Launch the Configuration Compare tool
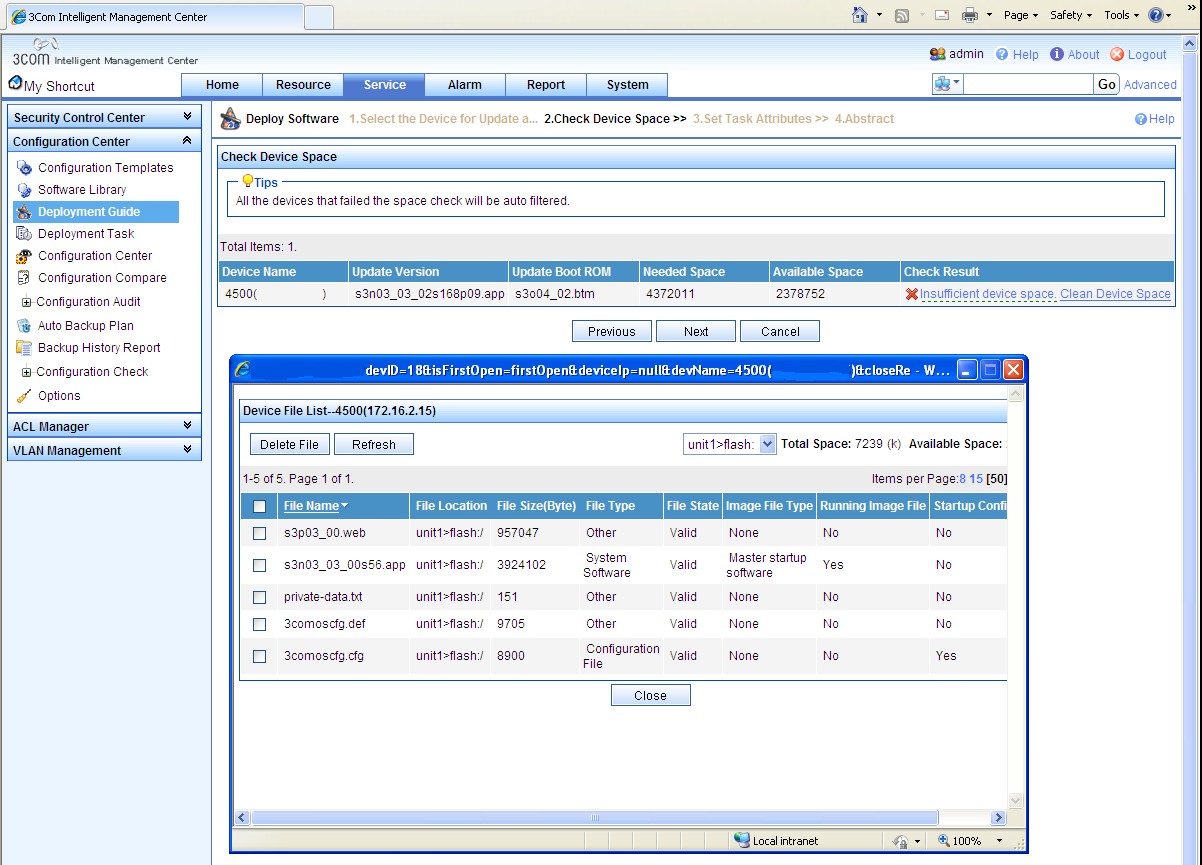The image size is (1202, 865). 103,277
